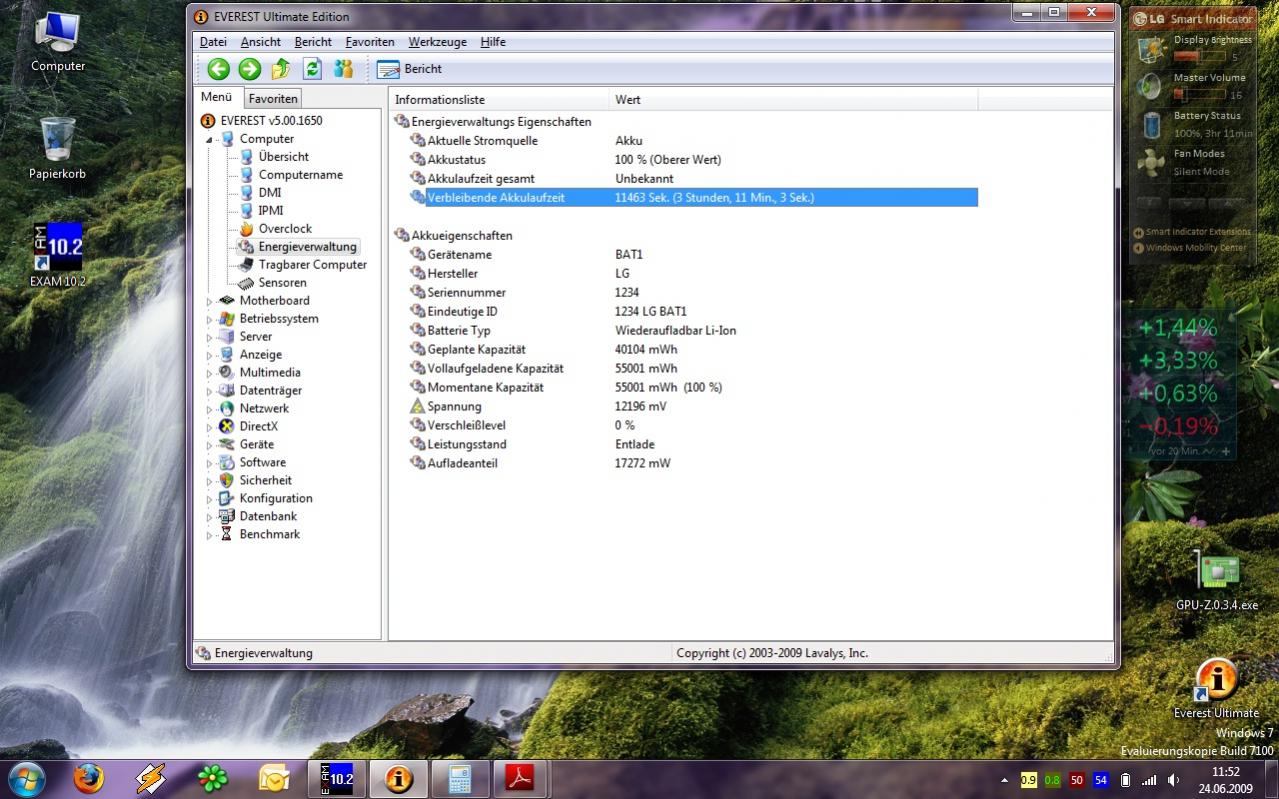Click the Konfiguration tree icon
This screenshot has width=1279, height=799.
[227, 498]
